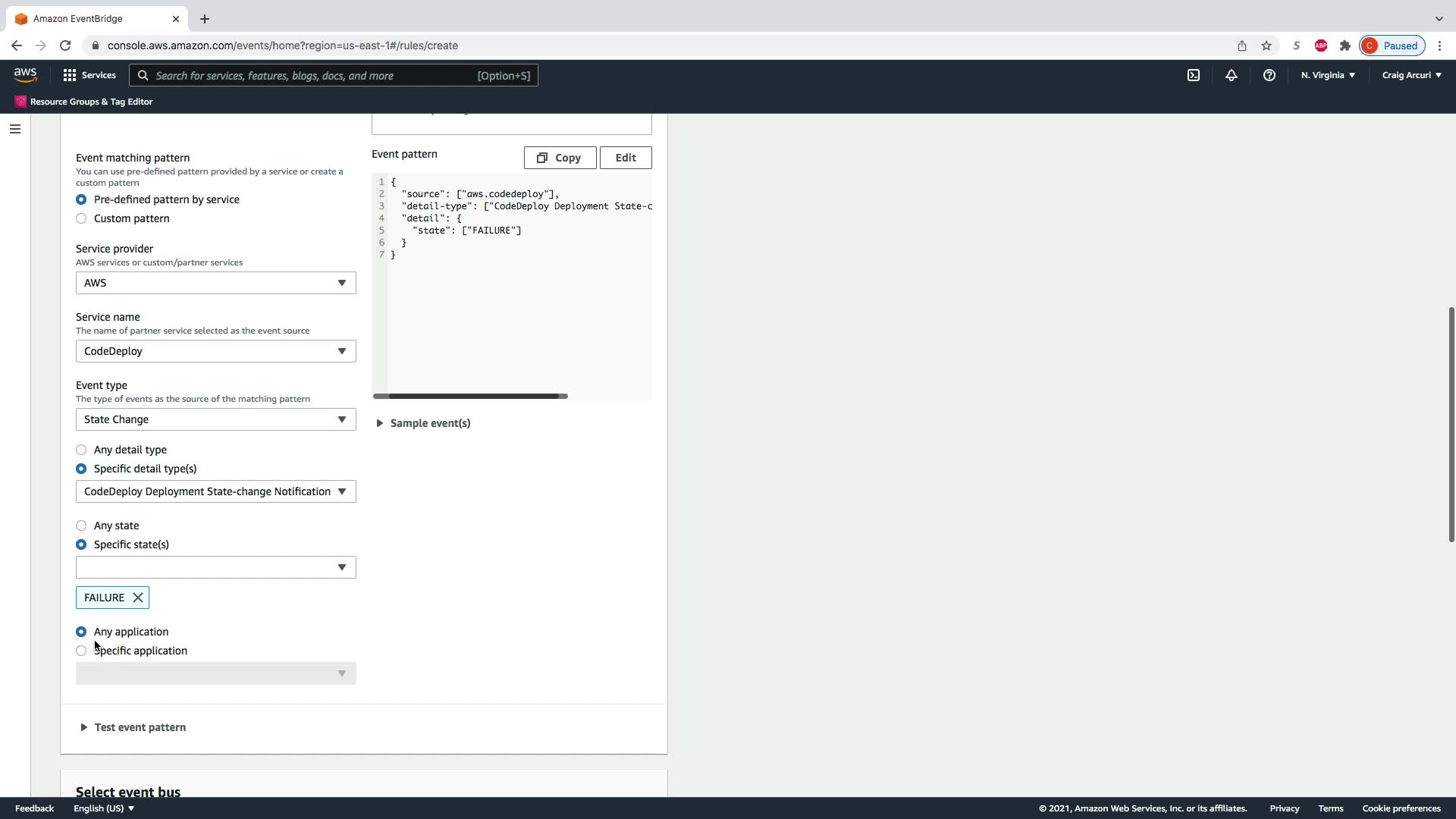1456x819 pixels.
Task: Copy the event pattern
Action: pyautogui.click(x=560, y=158)
